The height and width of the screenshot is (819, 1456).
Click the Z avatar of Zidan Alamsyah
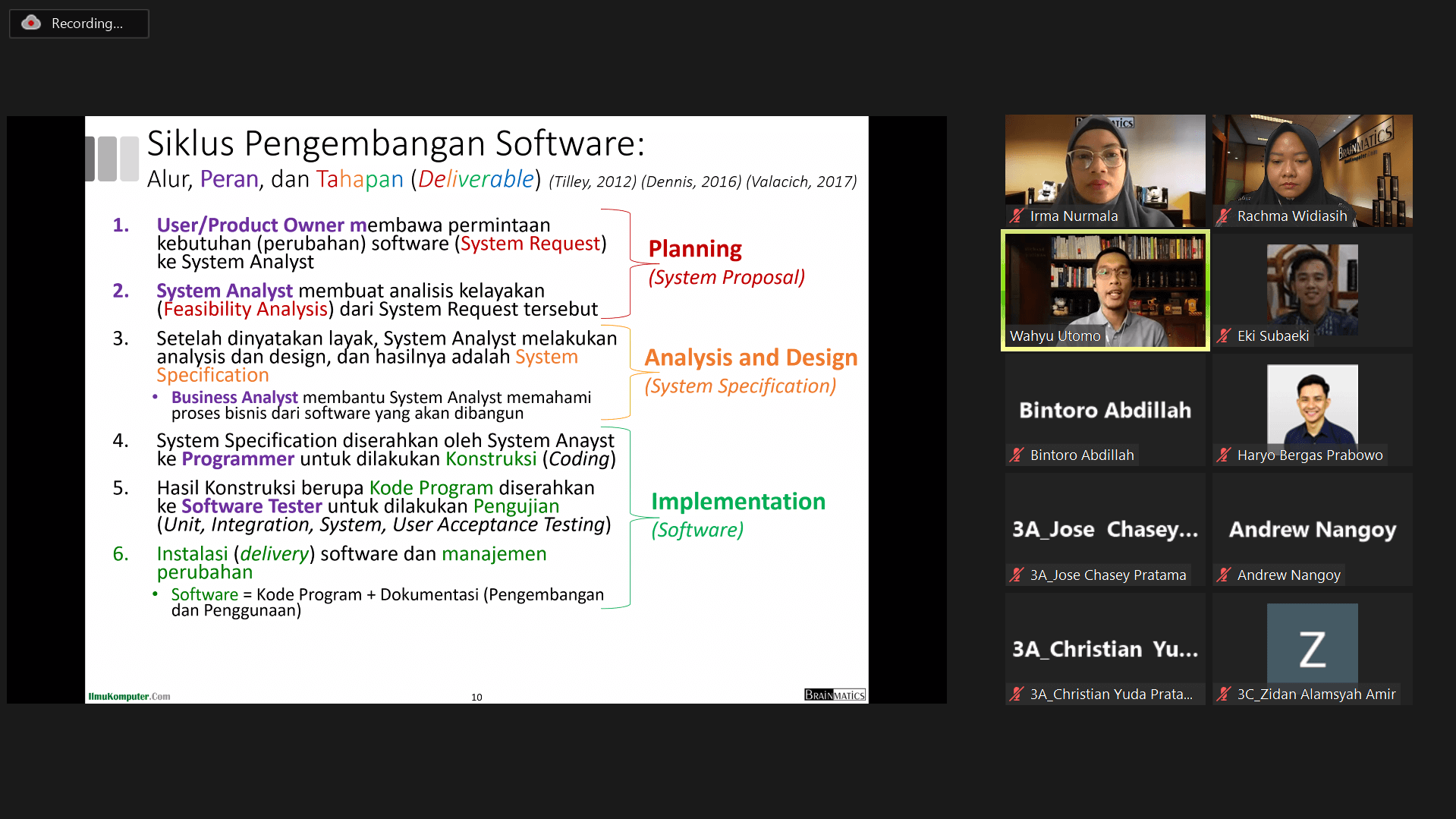pos(1312,644)
